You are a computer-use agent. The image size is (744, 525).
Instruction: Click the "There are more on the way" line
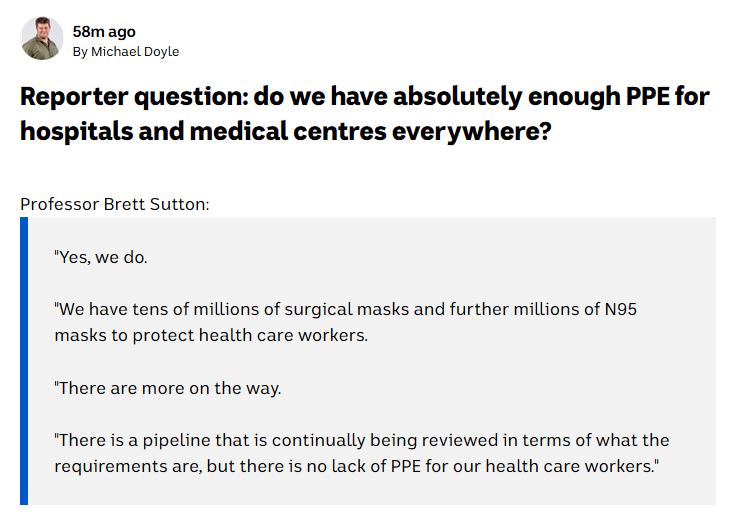(x=168, y=388)
